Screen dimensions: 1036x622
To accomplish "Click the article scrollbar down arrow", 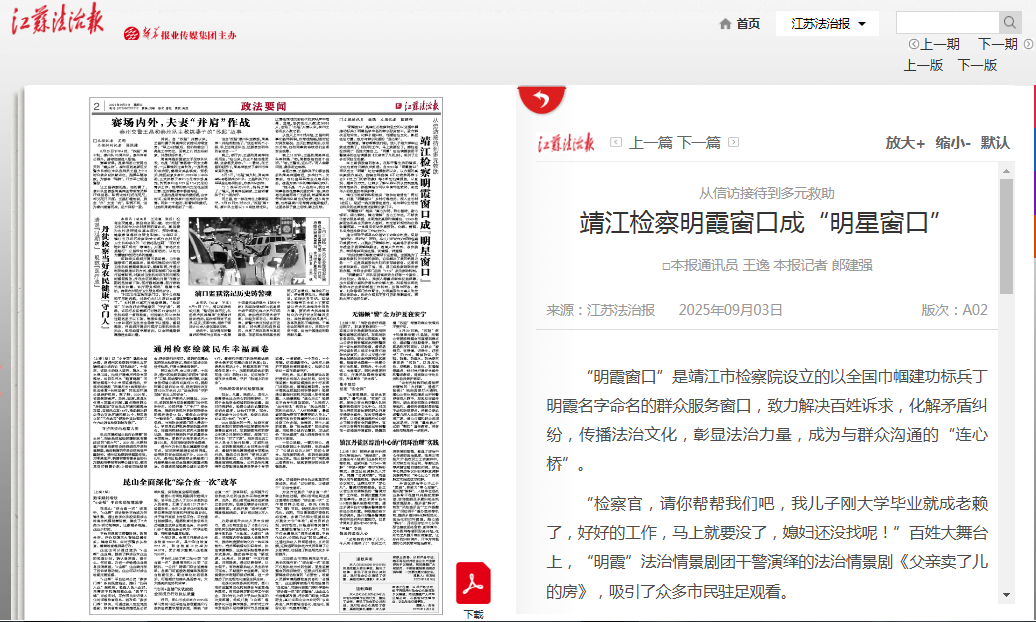I will (1006, 595).
